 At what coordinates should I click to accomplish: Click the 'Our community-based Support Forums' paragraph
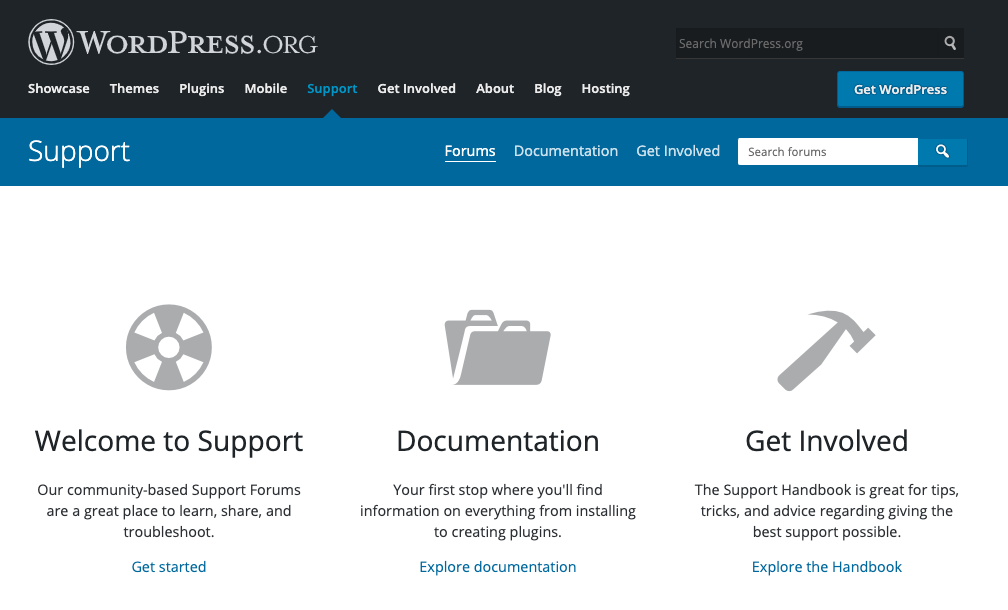(x=168, y=511)
